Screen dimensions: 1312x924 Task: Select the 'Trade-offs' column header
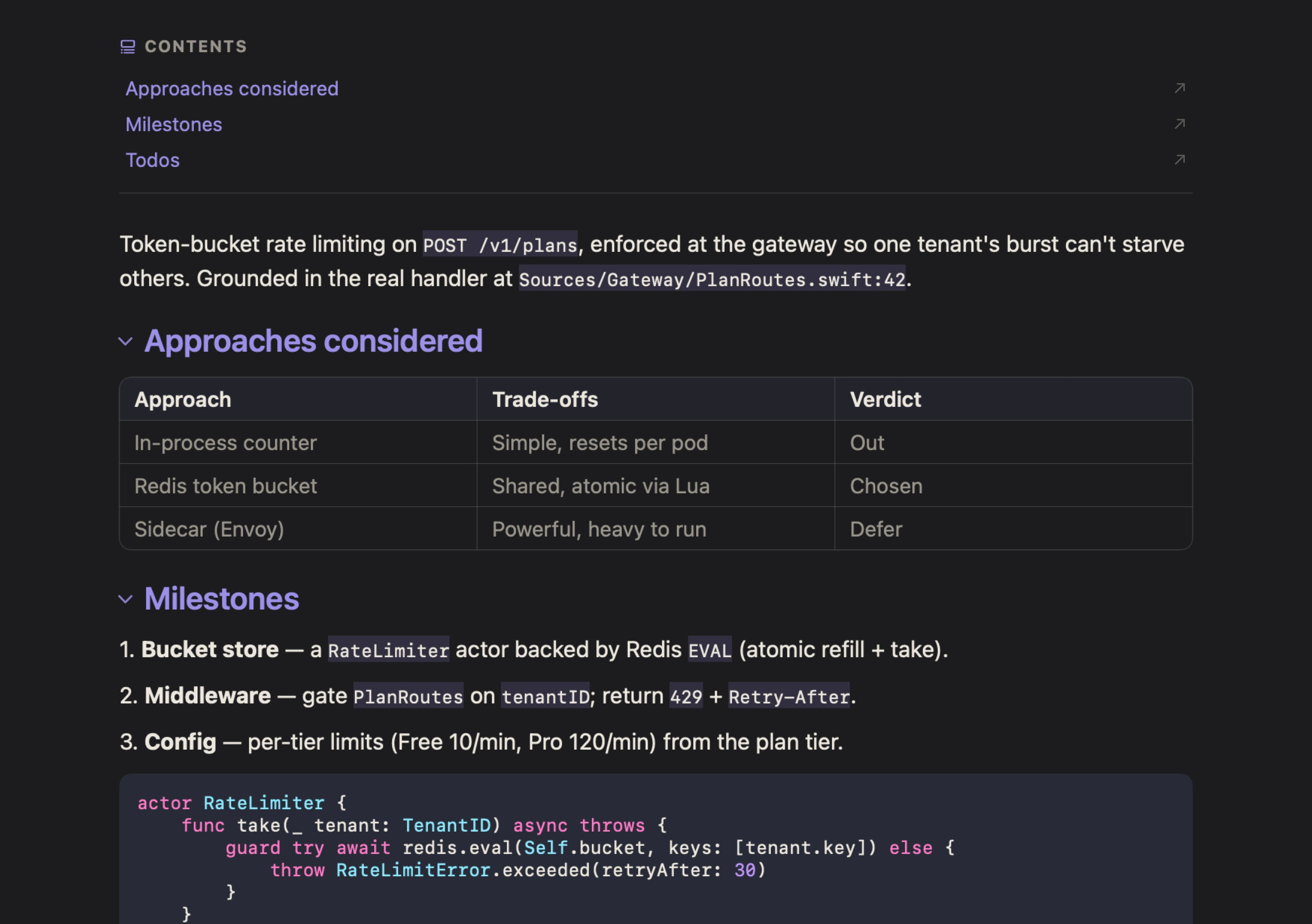click(656, 399)
